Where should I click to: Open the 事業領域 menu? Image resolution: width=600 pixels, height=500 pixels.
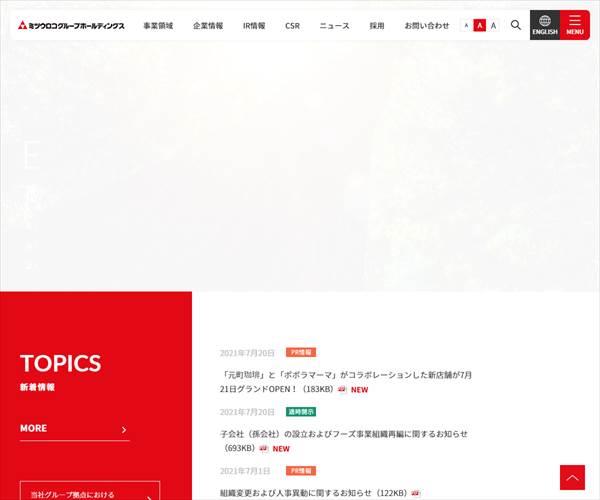[x=158, y=26]
